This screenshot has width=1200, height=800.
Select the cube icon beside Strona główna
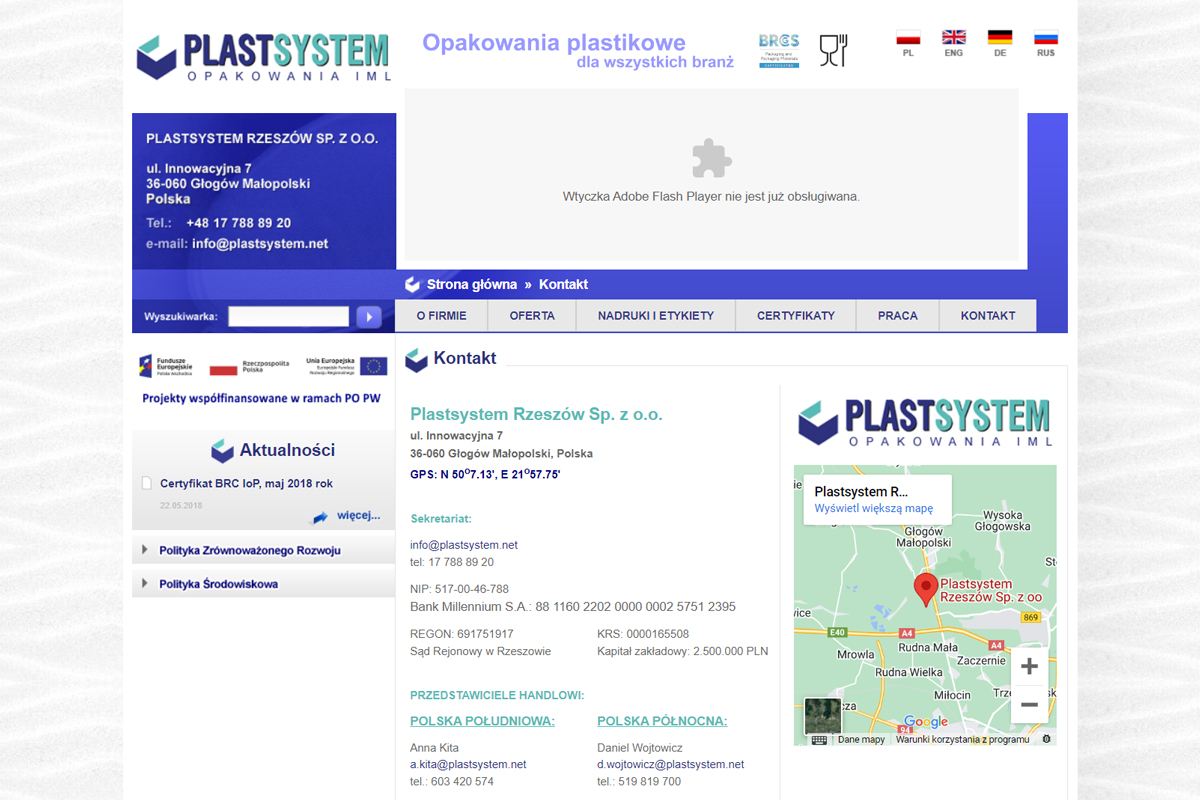pyautogui.click(x=412, y=285)
